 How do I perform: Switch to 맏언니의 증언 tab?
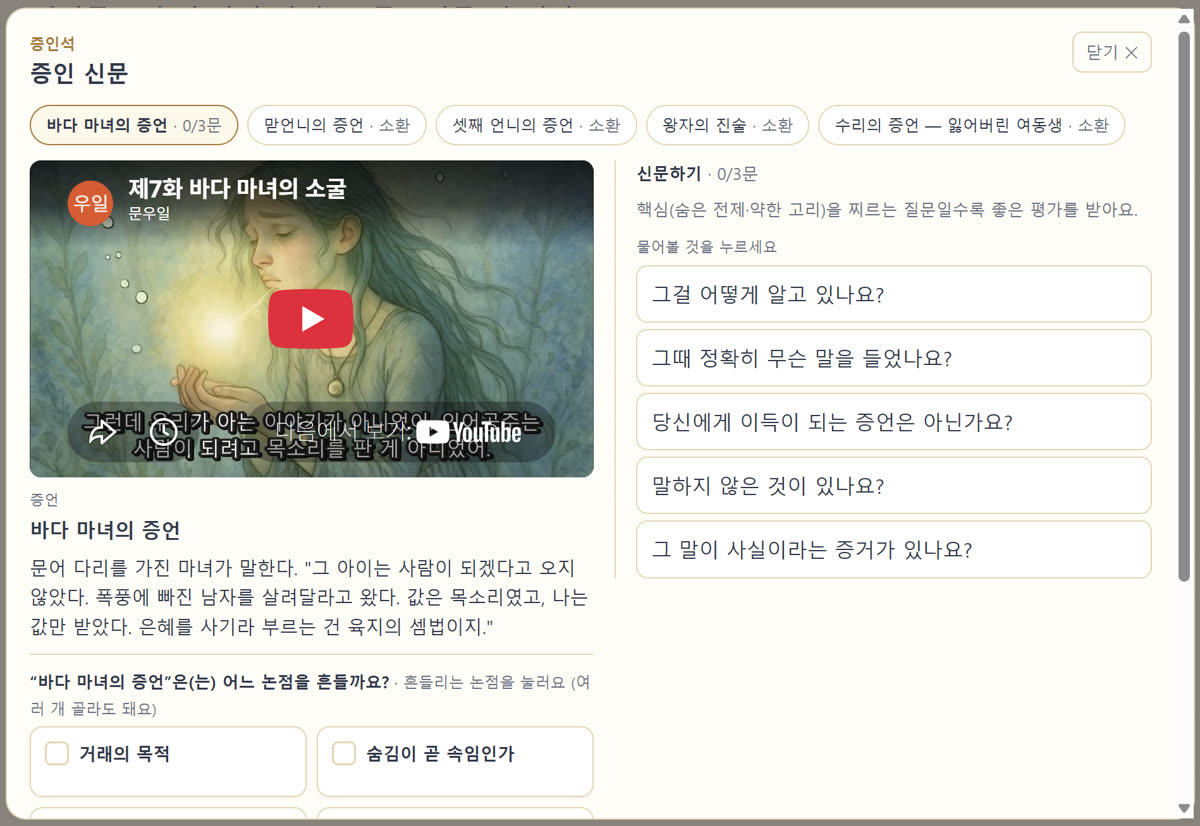coord(337,125)
